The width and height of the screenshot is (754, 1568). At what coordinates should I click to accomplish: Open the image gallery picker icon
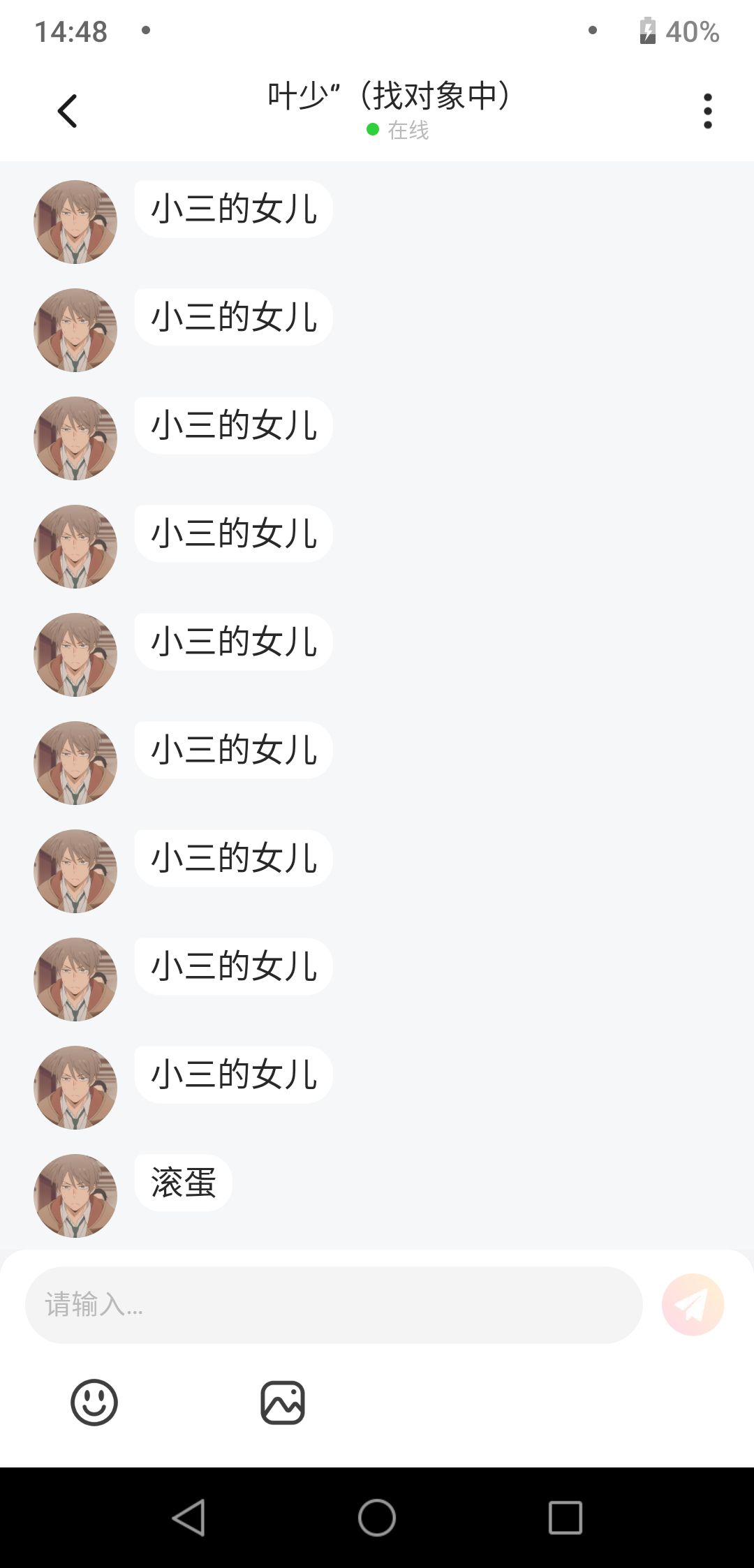[x=283, y=1403]
